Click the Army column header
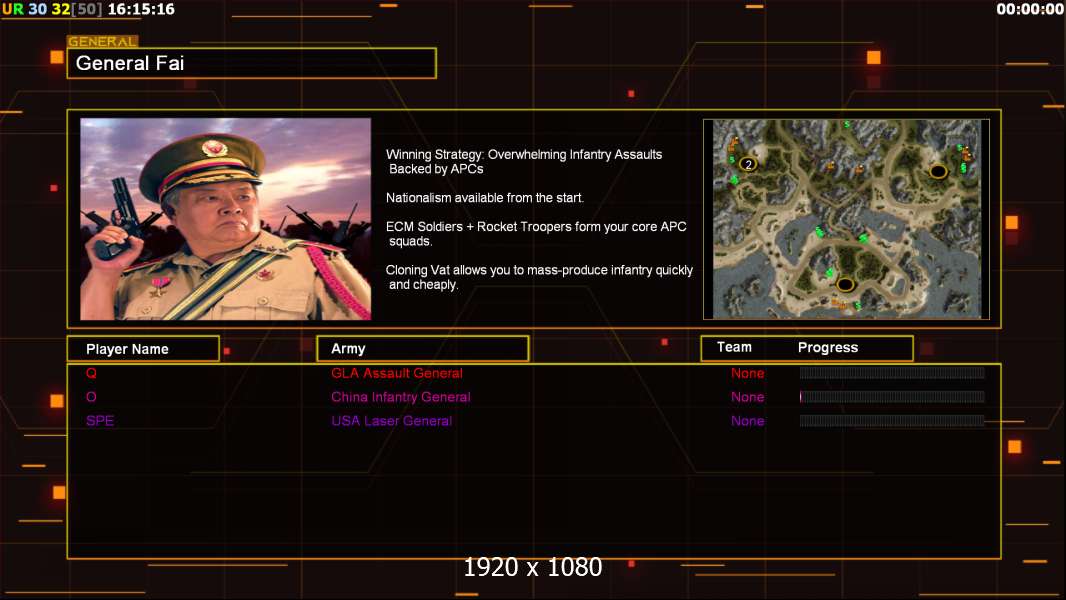This screenshot has height=600, width=1066. click(x=422, y=349)
